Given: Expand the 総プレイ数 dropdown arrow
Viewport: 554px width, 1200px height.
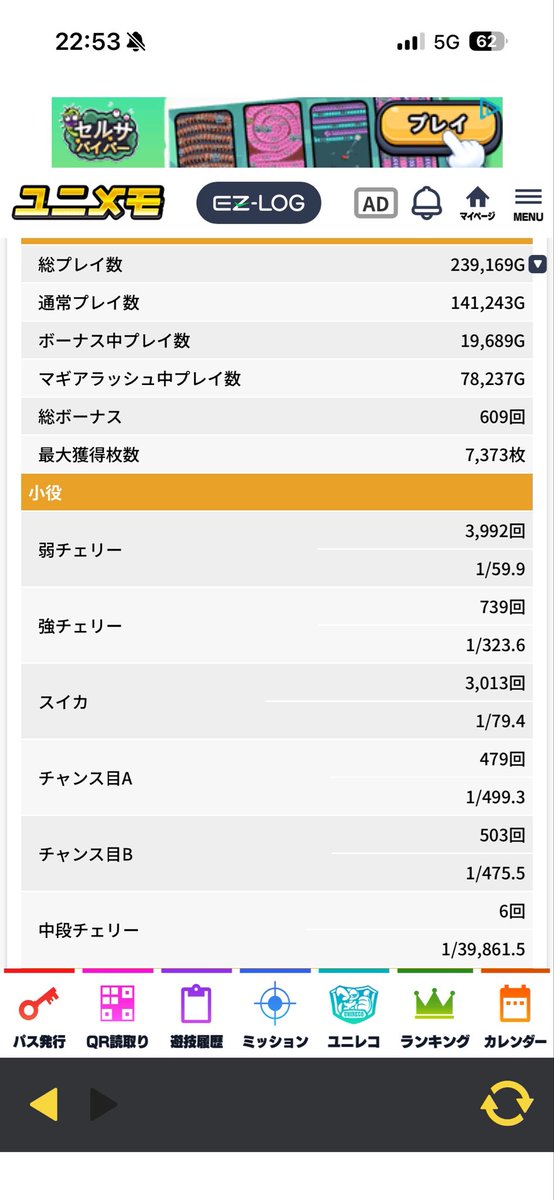Looking at the screenshot, I should (538, 264).
